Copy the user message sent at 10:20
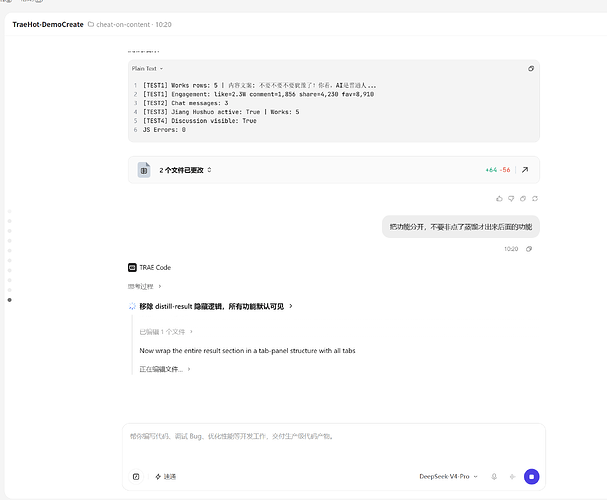 (x=529, y=249)
